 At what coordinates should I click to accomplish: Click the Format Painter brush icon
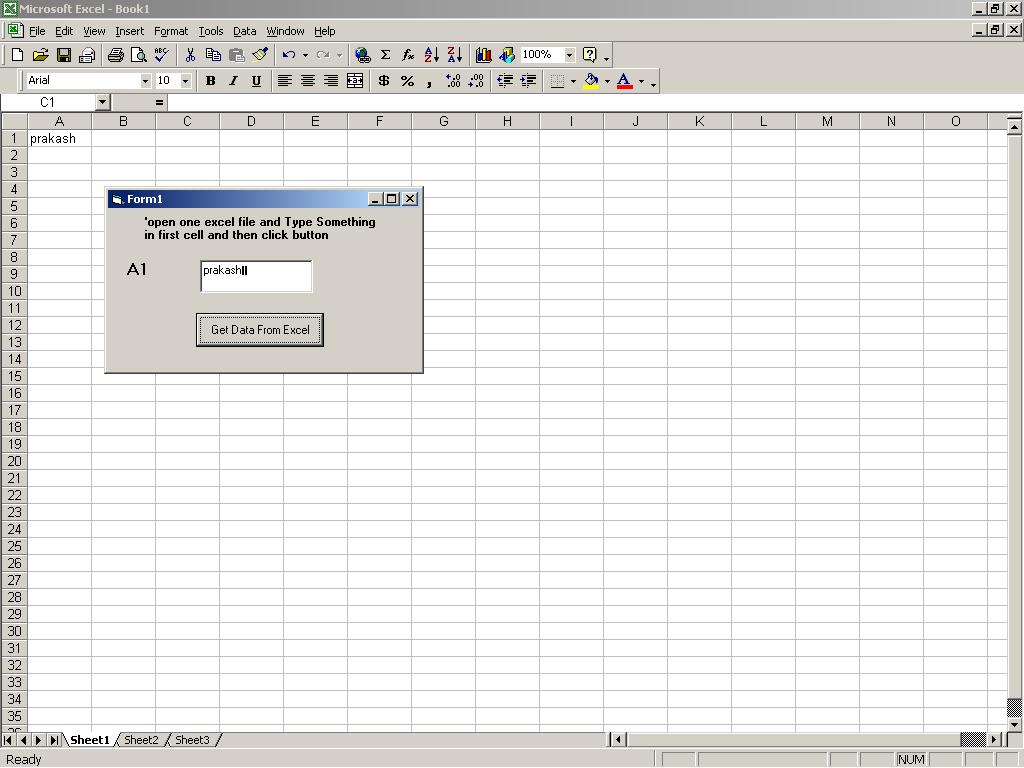(x=260, y=55)
